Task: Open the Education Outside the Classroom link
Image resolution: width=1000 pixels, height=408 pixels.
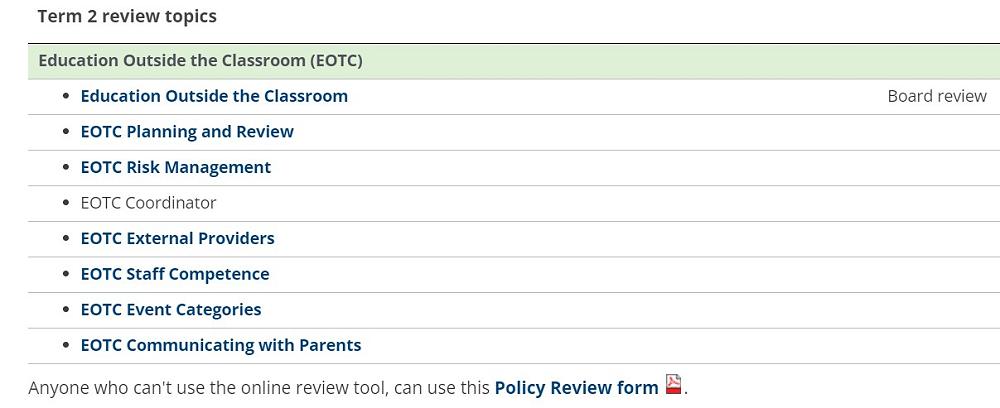Action: 214,96
